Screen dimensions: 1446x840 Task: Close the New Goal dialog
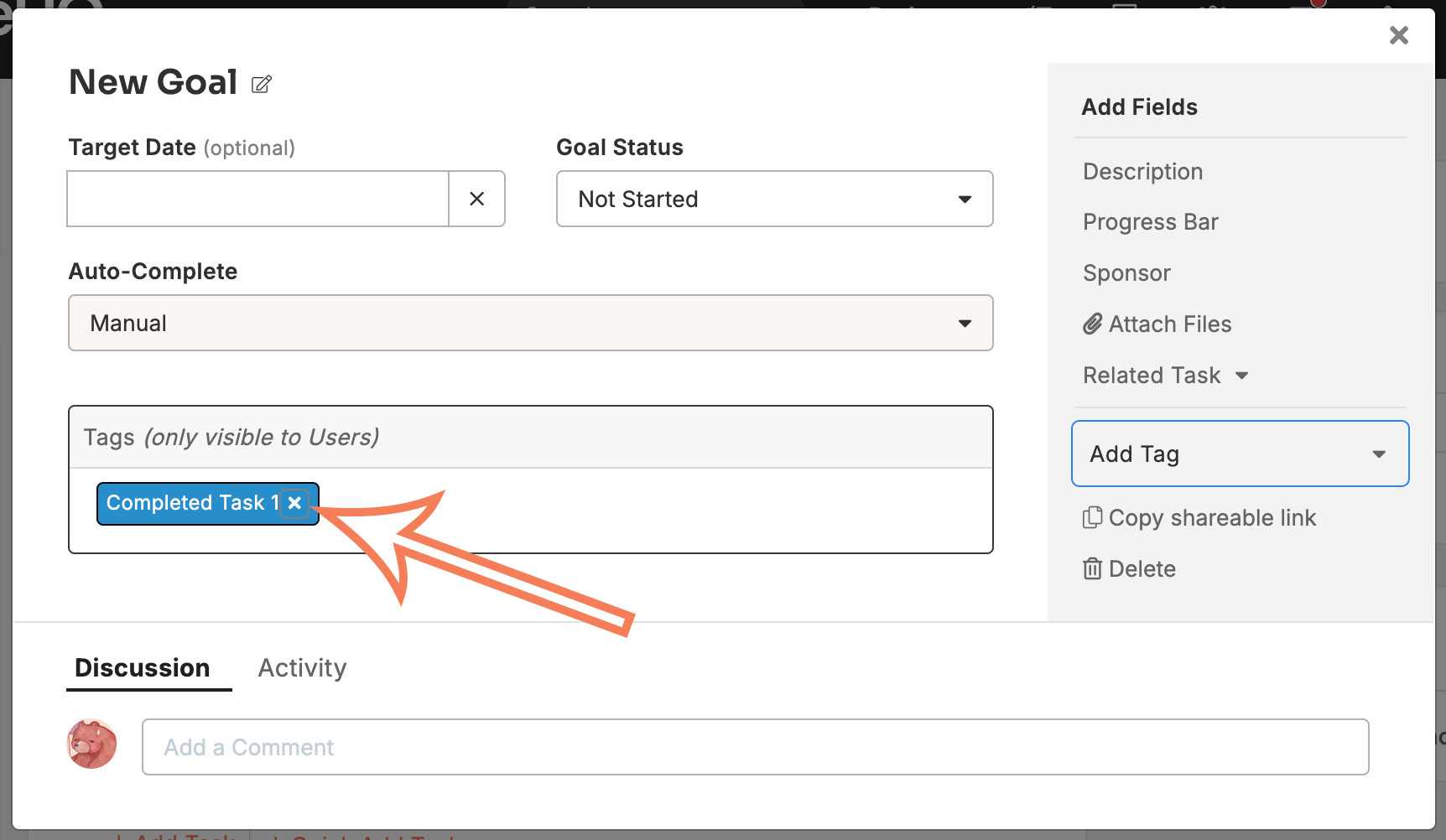click(1398, 35)
